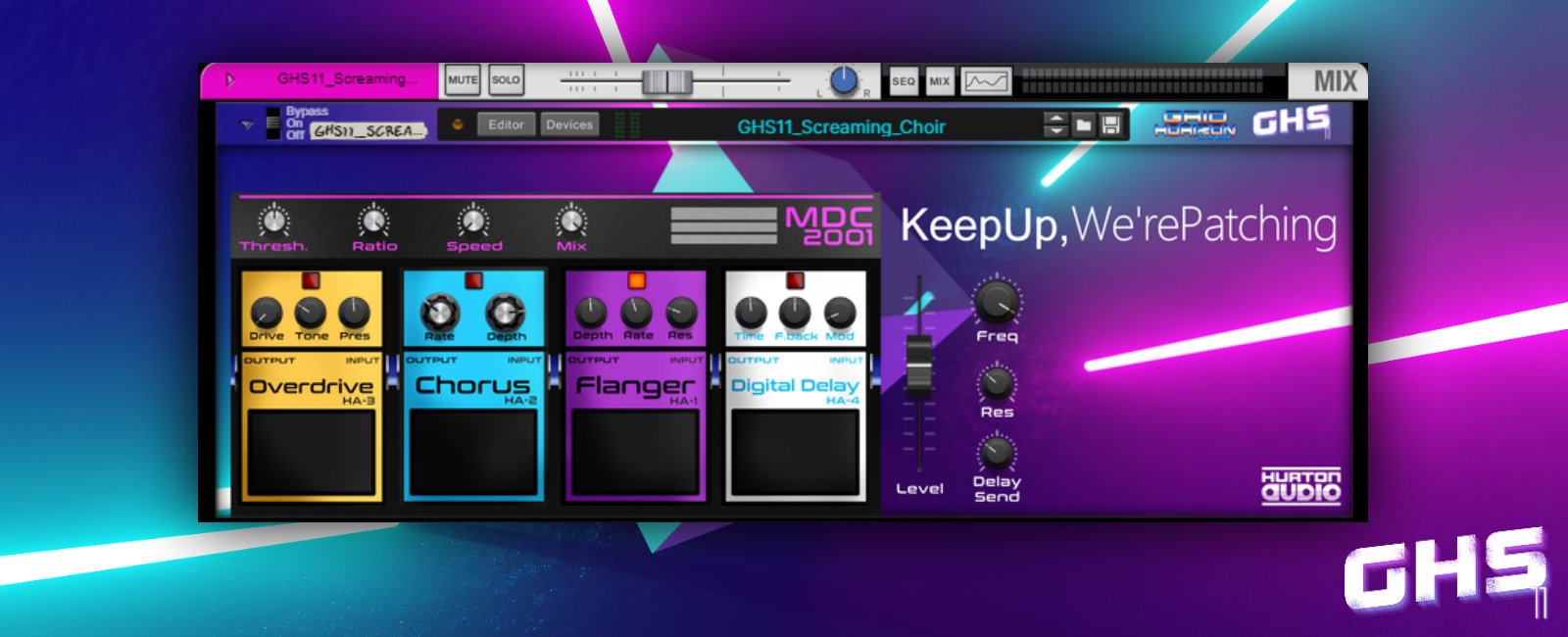Switch to the Devices tab
Image resolution: width=1568 pixels, height=637 pixels.
pos(569,124)
